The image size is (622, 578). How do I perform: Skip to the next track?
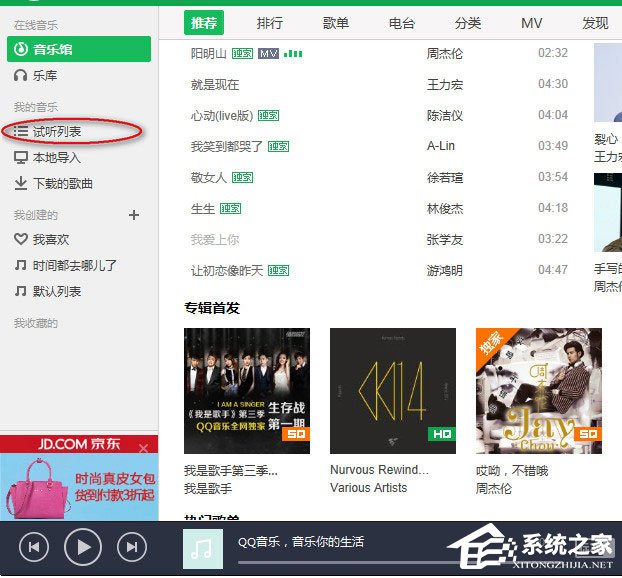click(x=132, y=547)
